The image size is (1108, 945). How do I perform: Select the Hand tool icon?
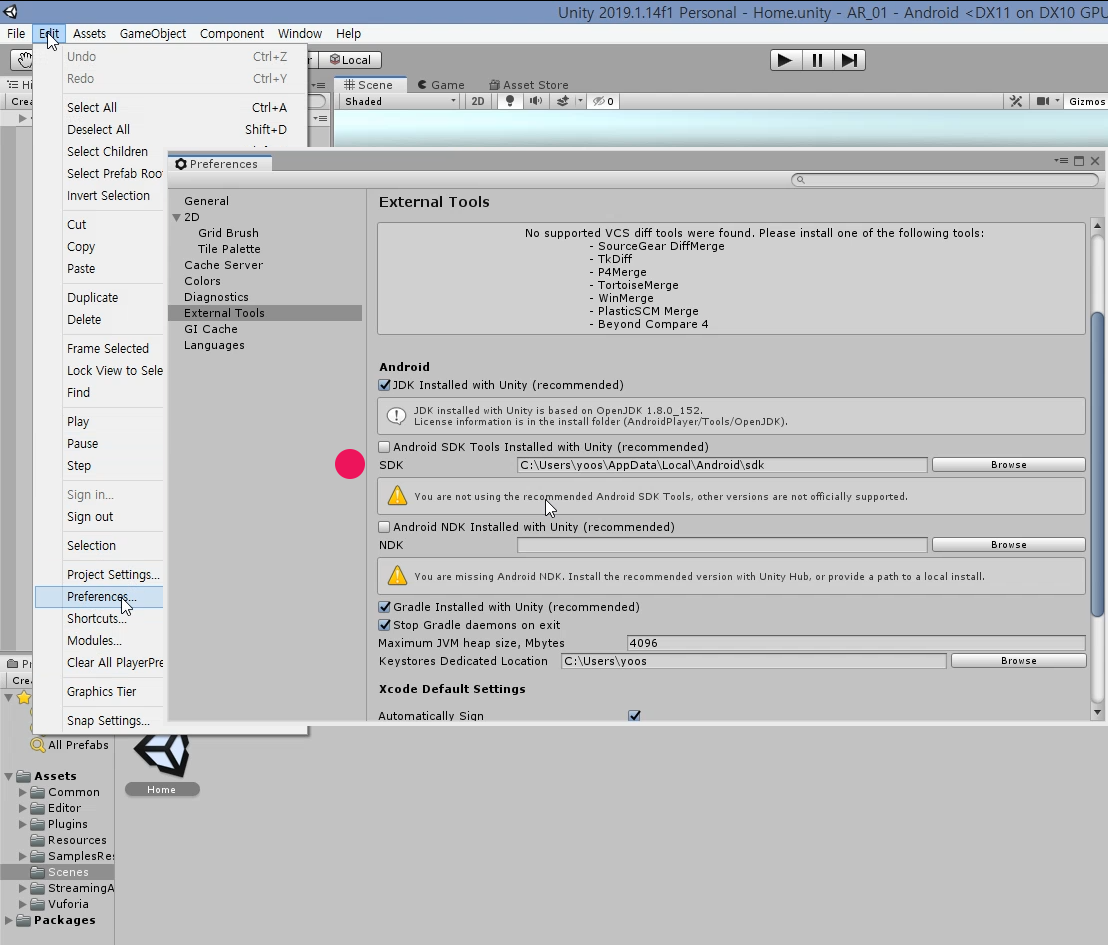click(23, 60)
